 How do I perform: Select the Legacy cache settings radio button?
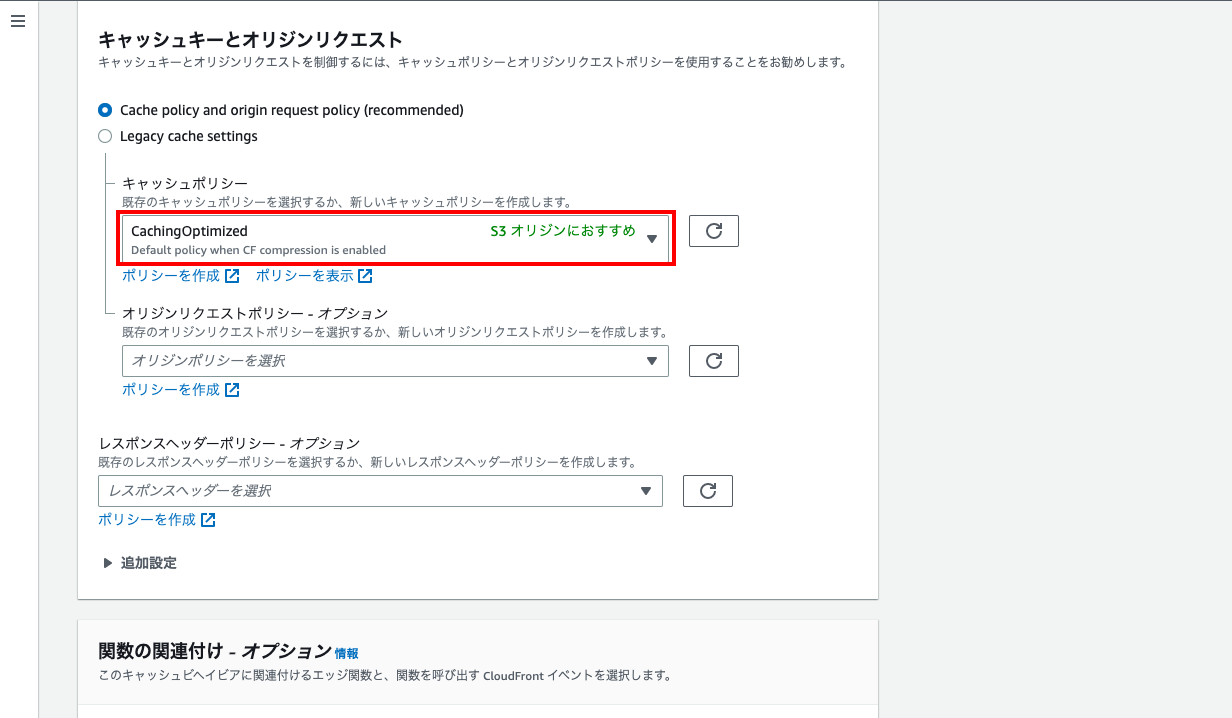click(x=105, y=136)
